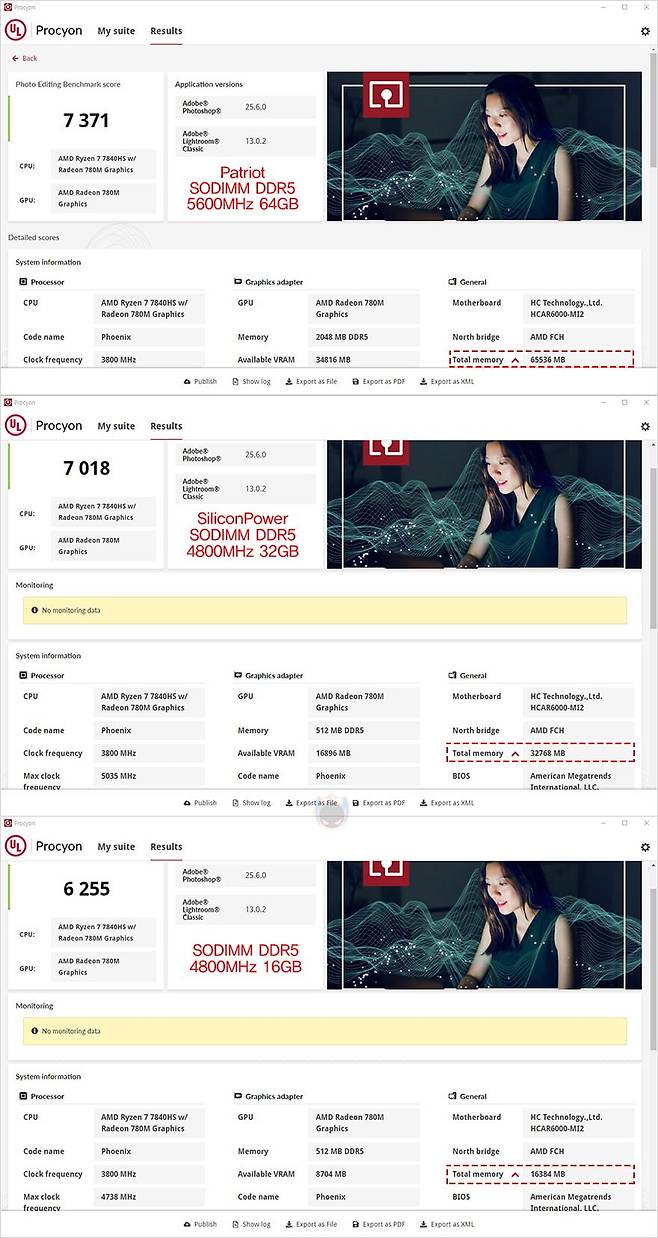Click the benchmark image beside the SiliconPower 32GB label
This screenshot has width=658, height=1238.
click(484, 504)
